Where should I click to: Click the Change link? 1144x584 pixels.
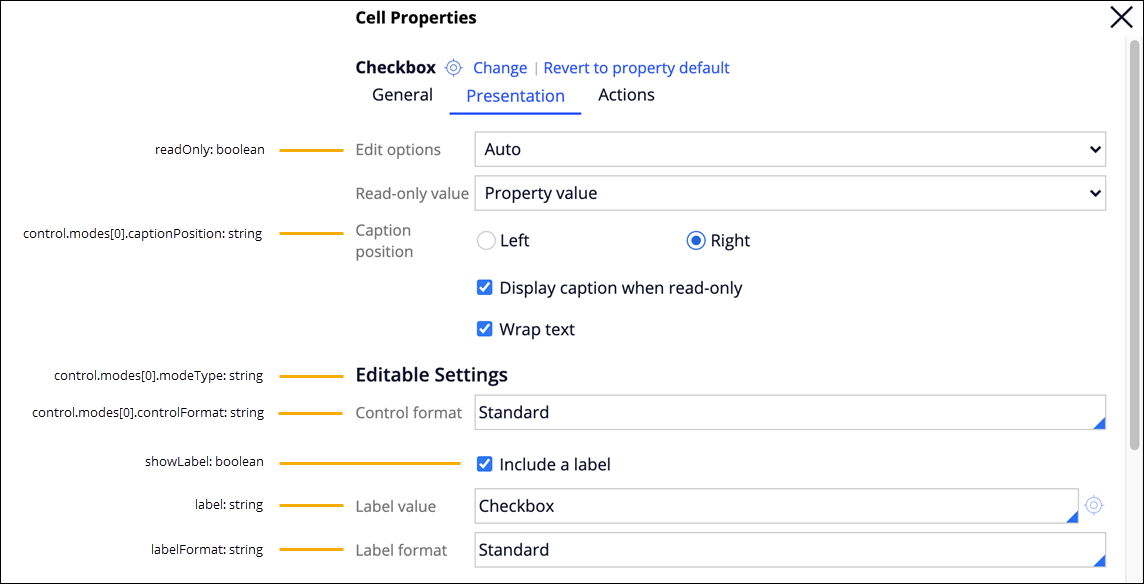[x=500, y=68]
